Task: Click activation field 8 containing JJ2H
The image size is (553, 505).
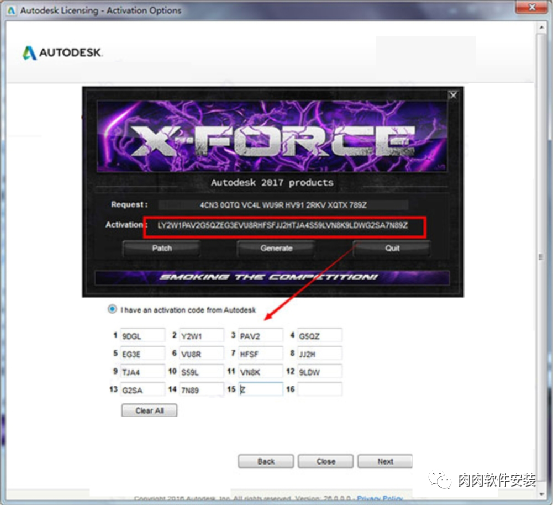Action: click(x=320, y=353)
